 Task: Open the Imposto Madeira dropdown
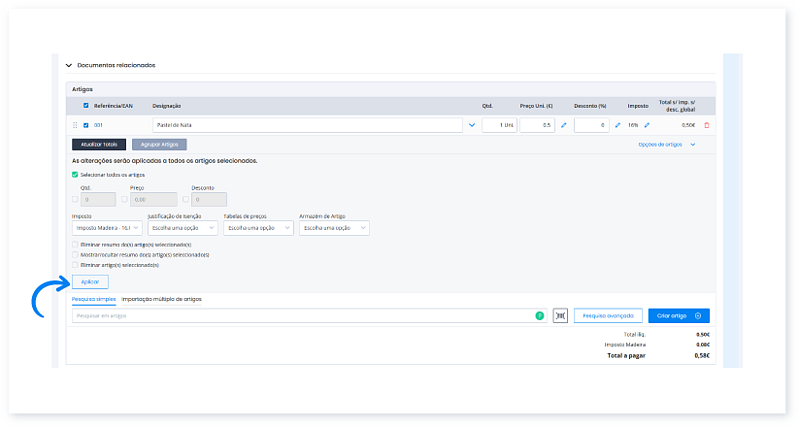[105, 228]
